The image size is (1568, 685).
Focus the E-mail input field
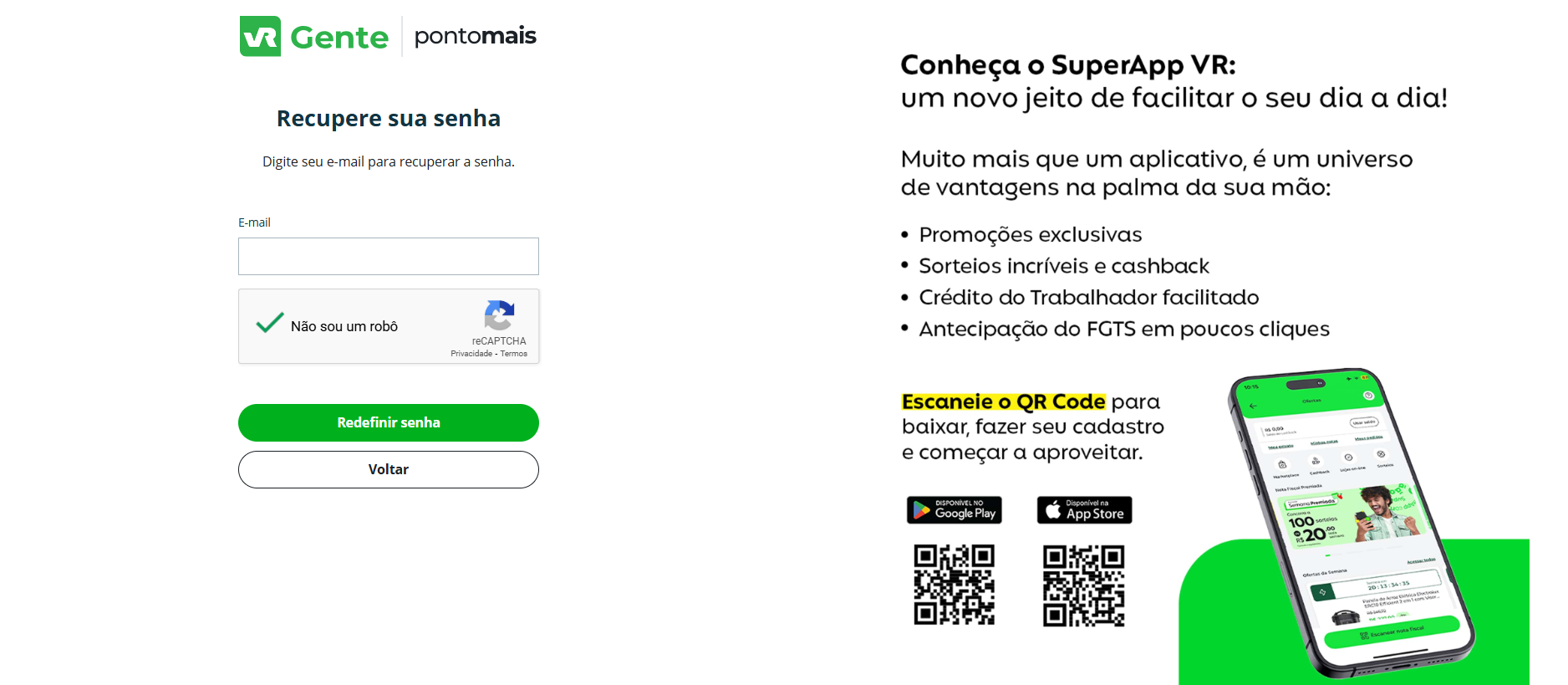pos(389,256)
